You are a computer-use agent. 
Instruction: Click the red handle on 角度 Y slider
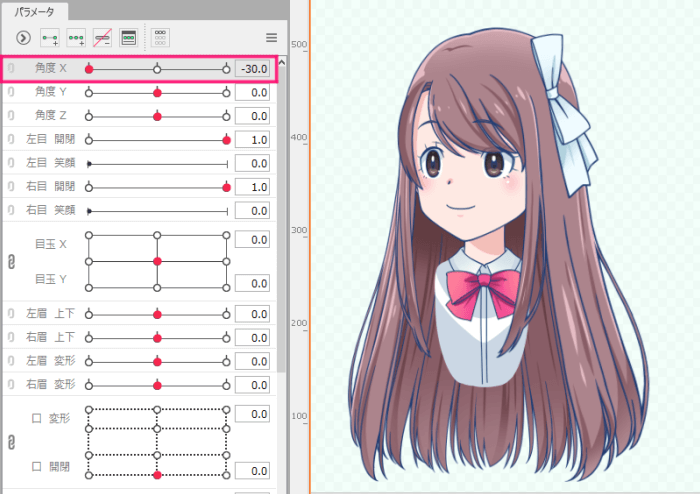point(157,93)
